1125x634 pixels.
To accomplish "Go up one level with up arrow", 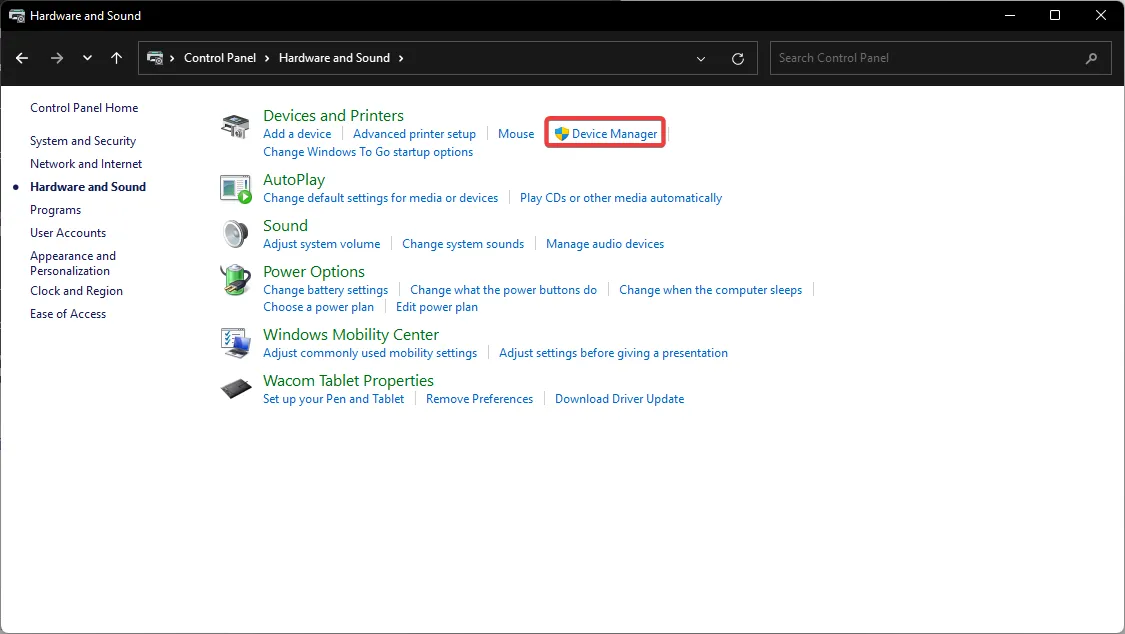I will (x=117, y=58).
